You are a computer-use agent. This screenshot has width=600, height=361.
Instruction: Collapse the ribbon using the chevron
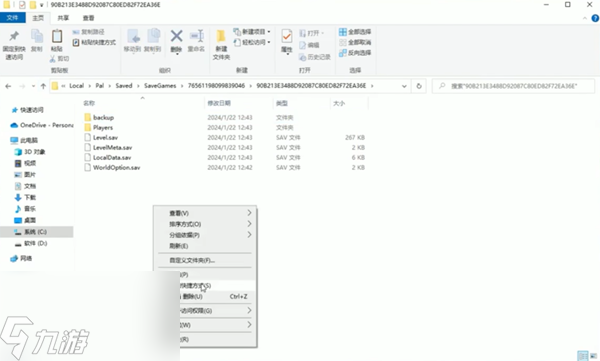(585, 18)
